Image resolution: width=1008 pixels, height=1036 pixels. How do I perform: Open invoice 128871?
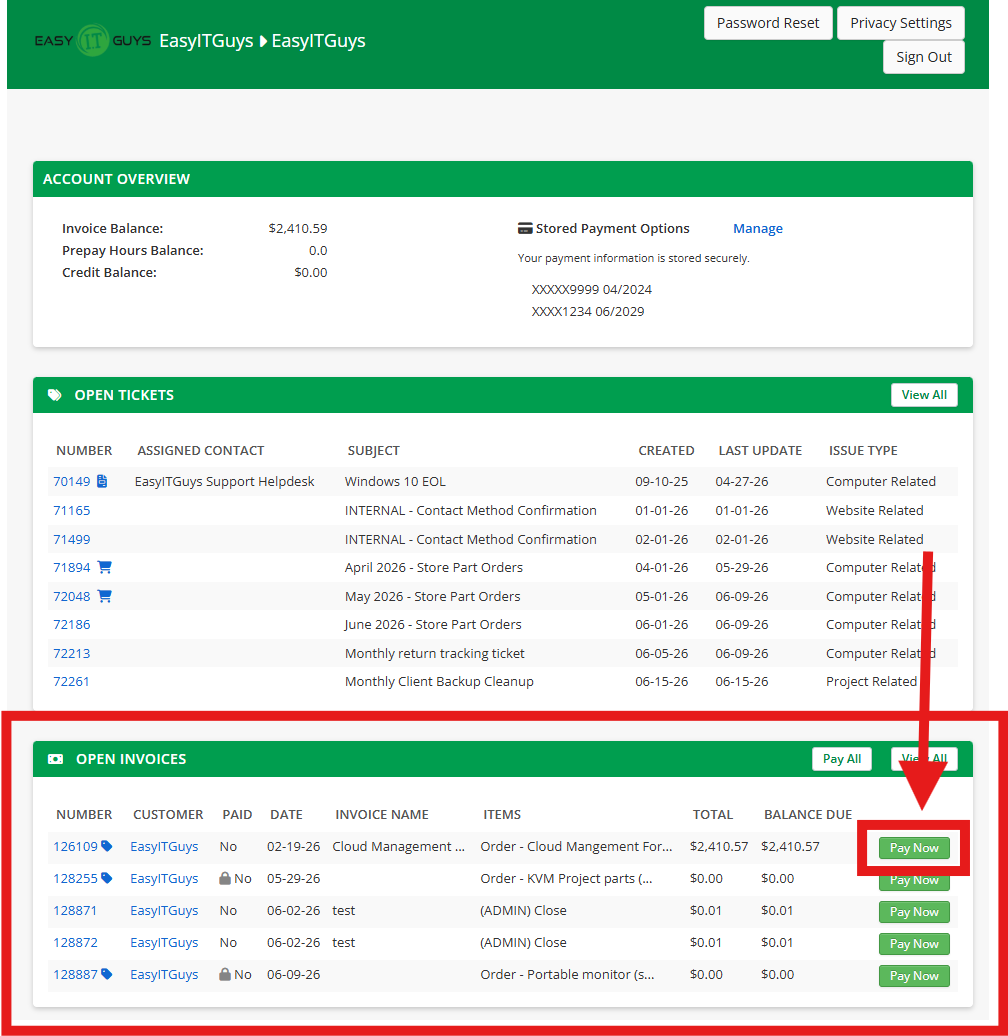click(x=75, y=910)
